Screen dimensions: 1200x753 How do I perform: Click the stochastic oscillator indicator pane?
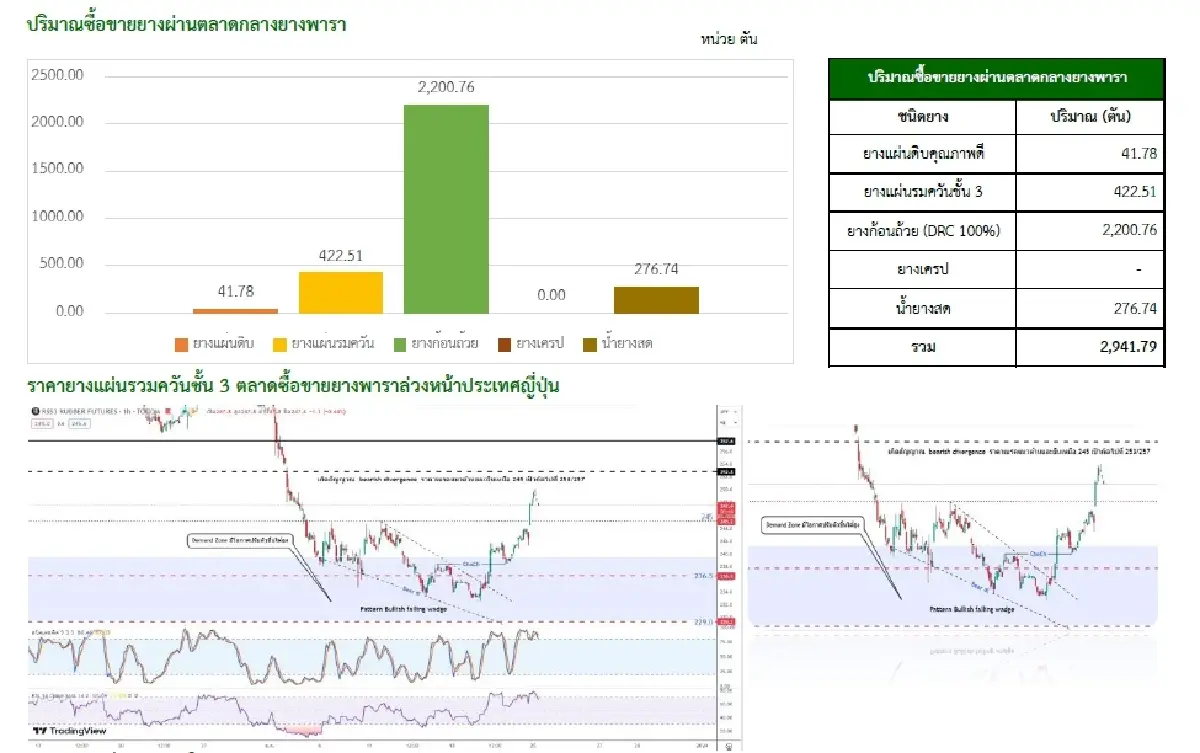point(372,655)
